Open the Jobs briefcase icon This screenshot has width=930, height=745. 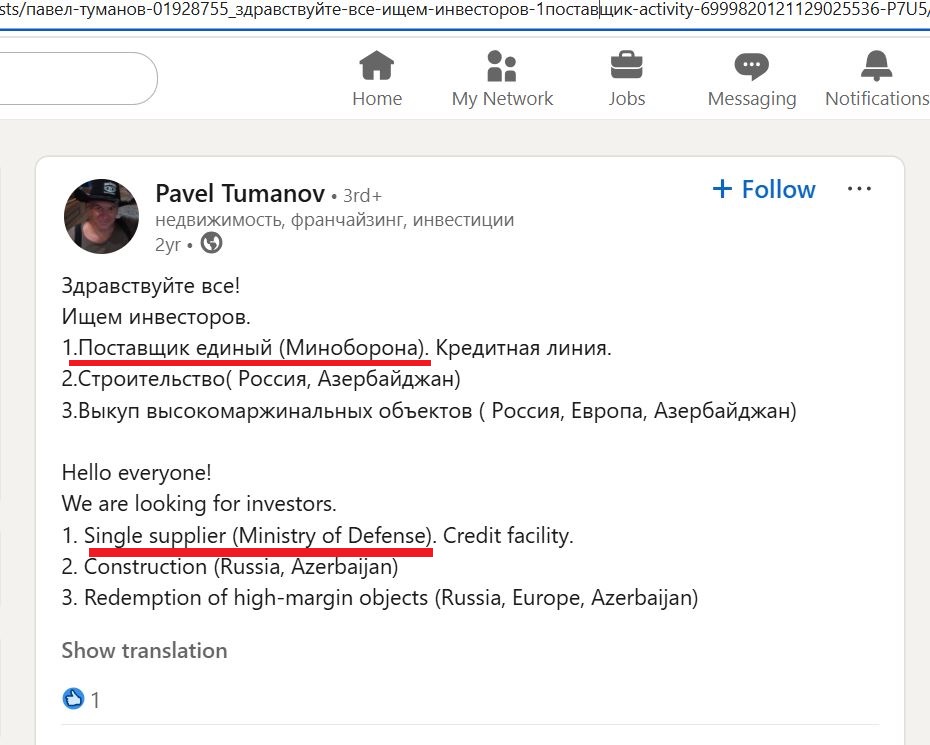626,65
